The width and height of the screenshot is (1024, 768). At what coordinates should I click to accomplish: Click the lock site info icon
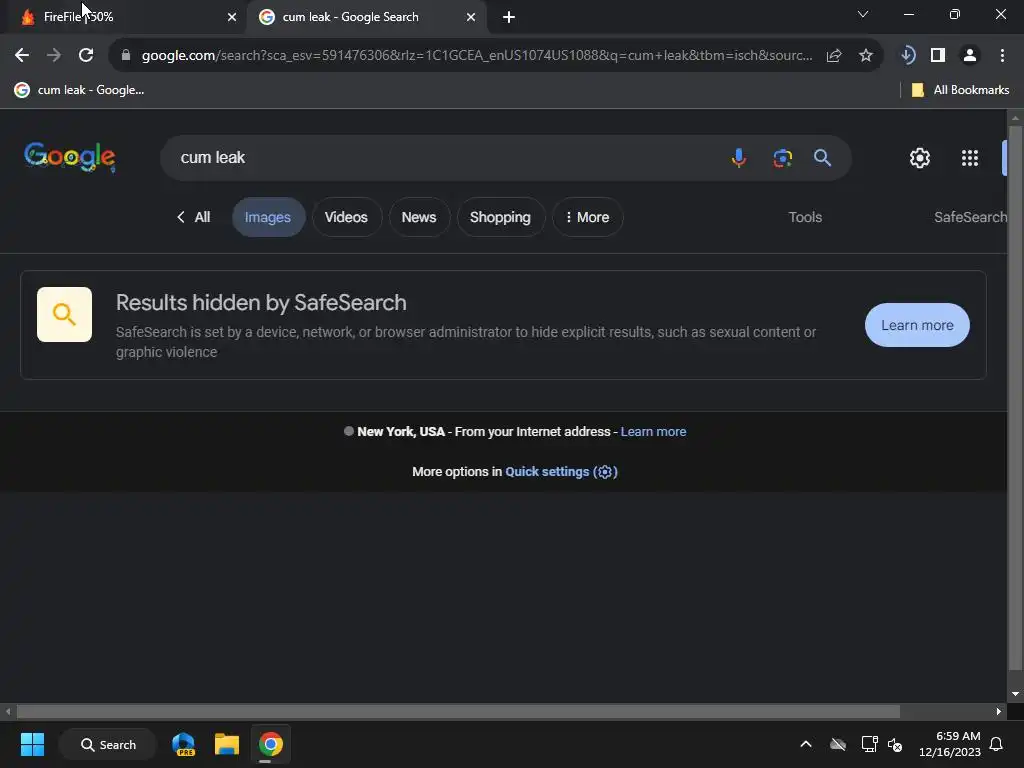(126, 56)
